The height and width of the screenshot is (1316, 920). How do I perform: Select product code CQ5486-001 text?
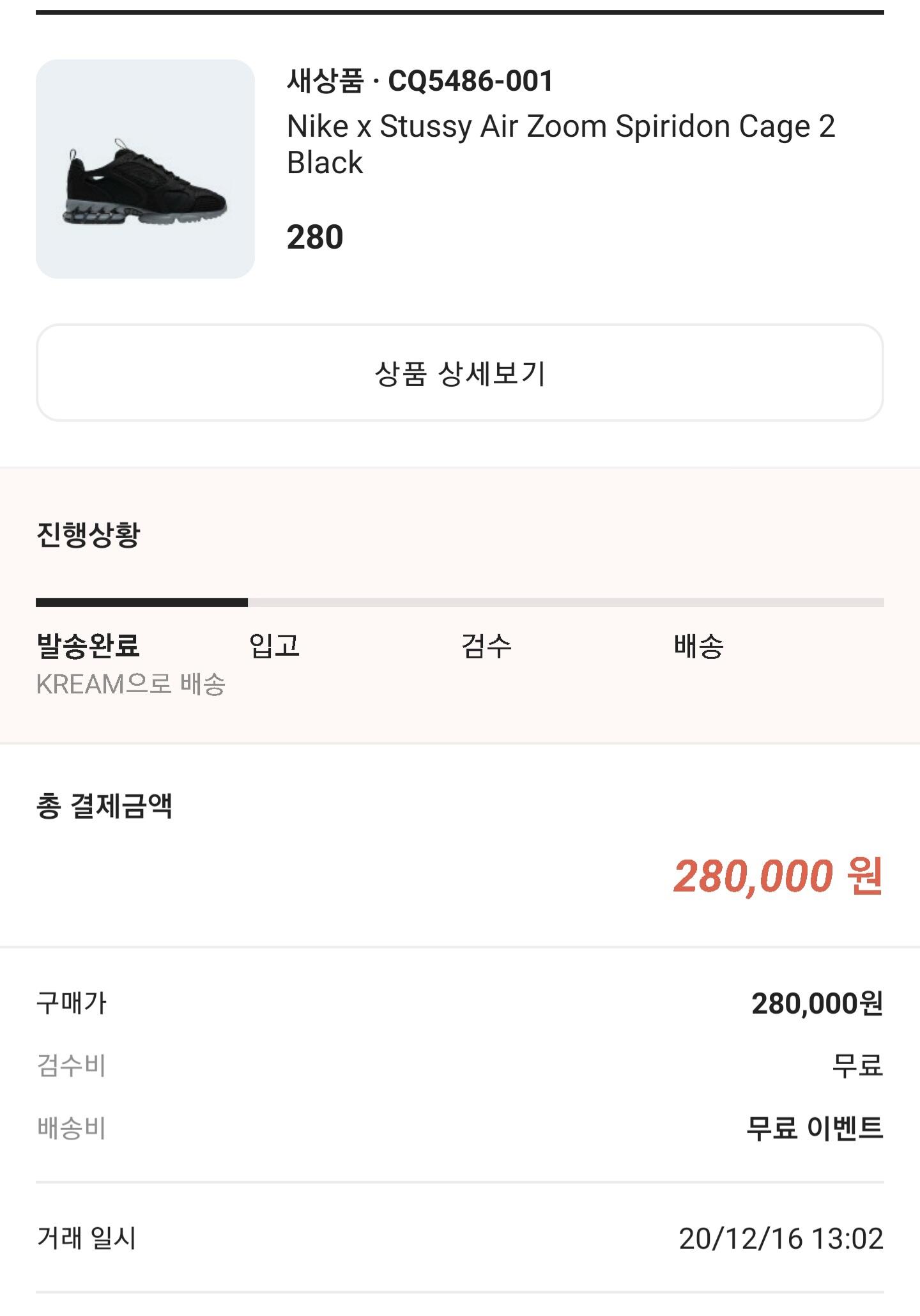click(x=471, y=81)
